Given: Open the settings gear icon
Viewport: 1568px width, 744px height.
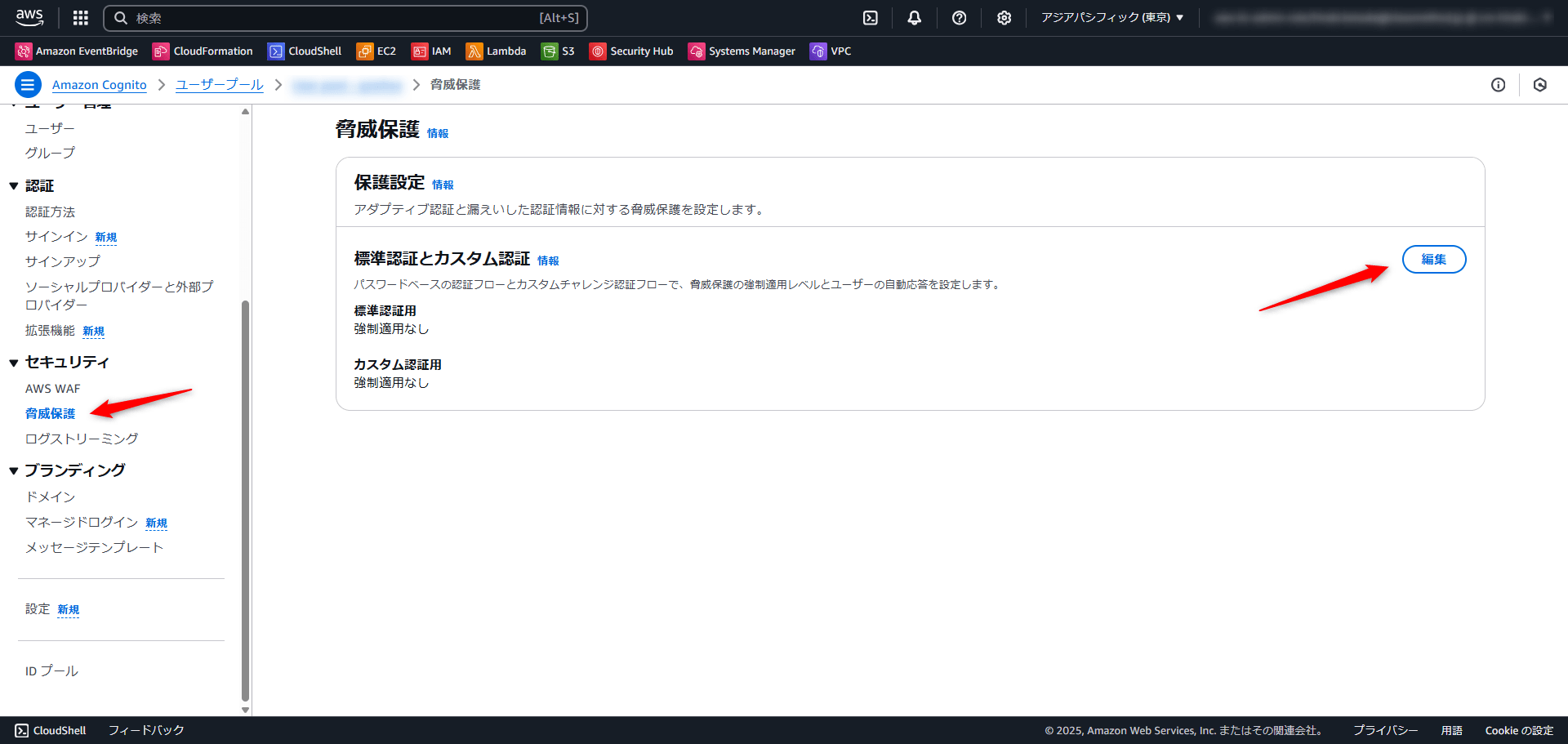Looking at the screenshot, I should [1004, 18].
